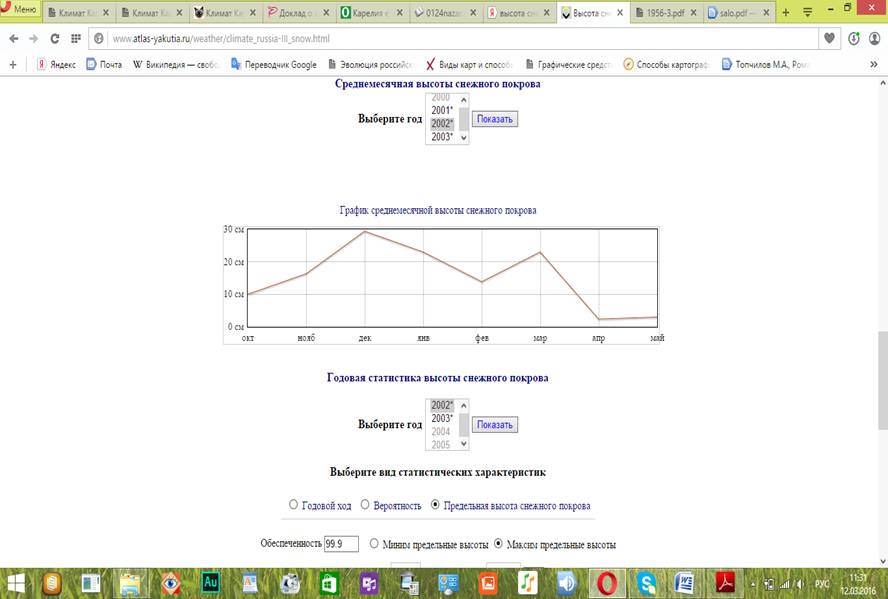Open the Способы картографии bookmark
The height and width of the screenshot is (599, 888).
pos(666,65)
